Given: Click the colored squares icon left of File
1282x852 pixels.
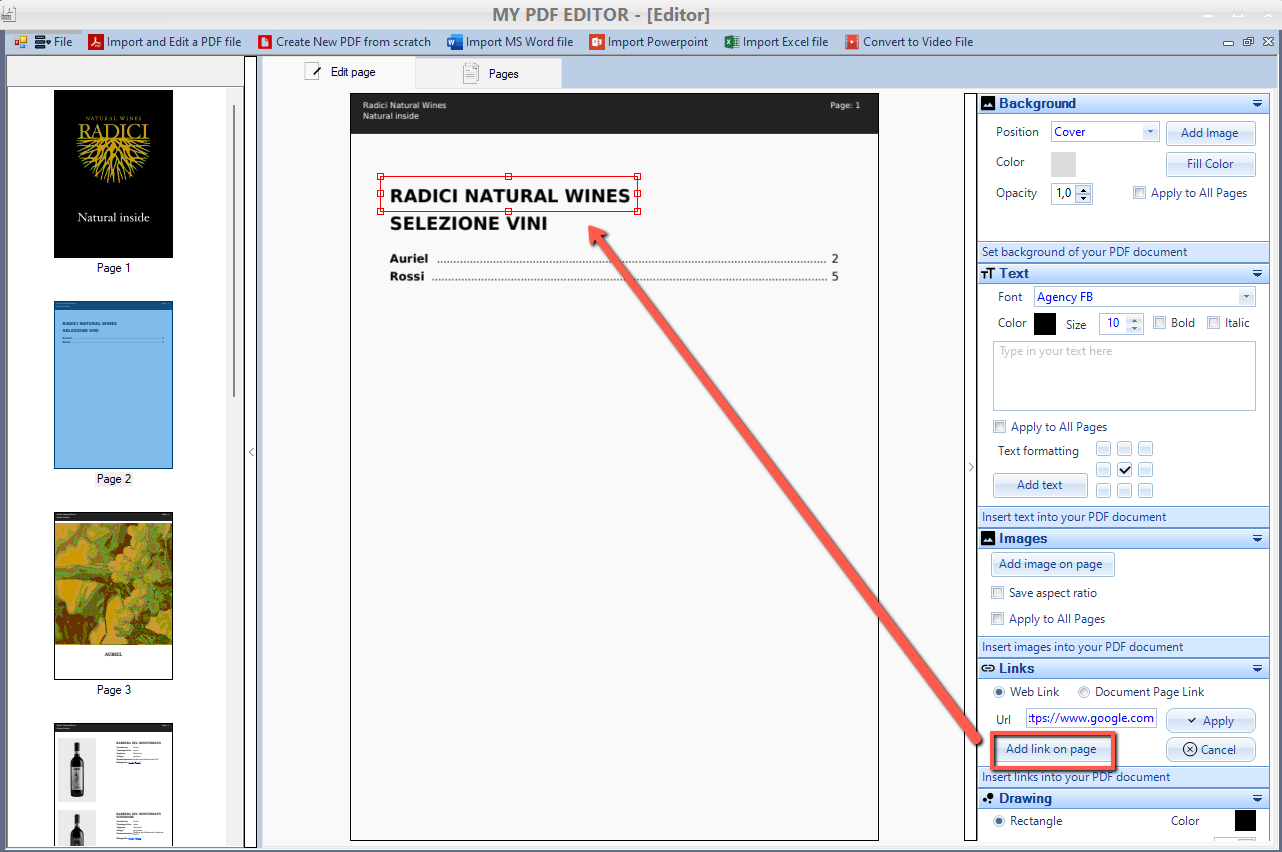Looking at the screenshot, I should pyautogui.click(x=21, y=42).
